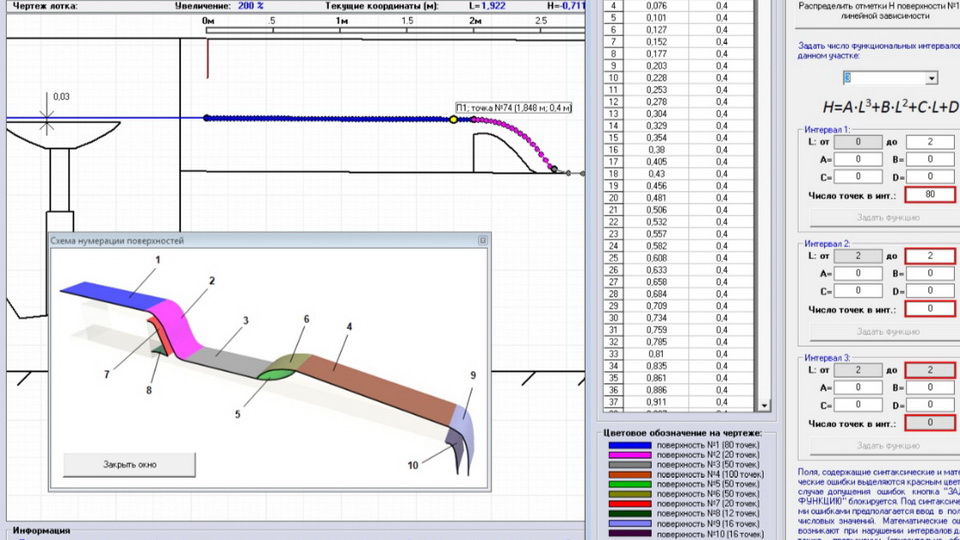Click table cell with value 0,076
Screen dimensions: 960x540
(x=656, y=6)
